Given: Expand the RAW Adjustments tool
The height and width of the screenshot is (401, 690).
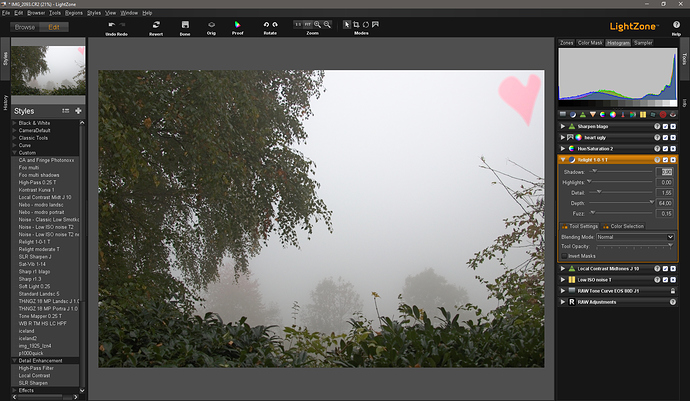Looking at the screenshot, I should point(563,302).
